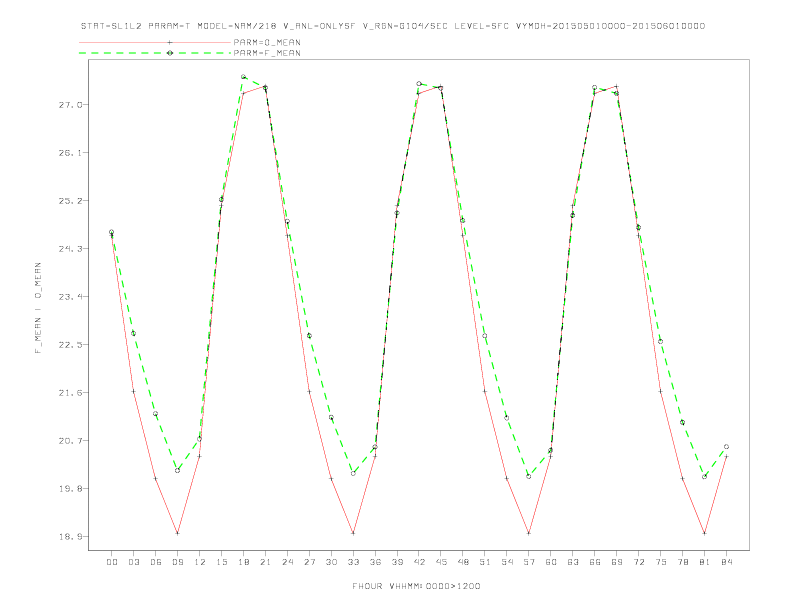This screenshot has width=792, height=612.
Task: Select y-axis tick label 21.6
Action: 70,392
